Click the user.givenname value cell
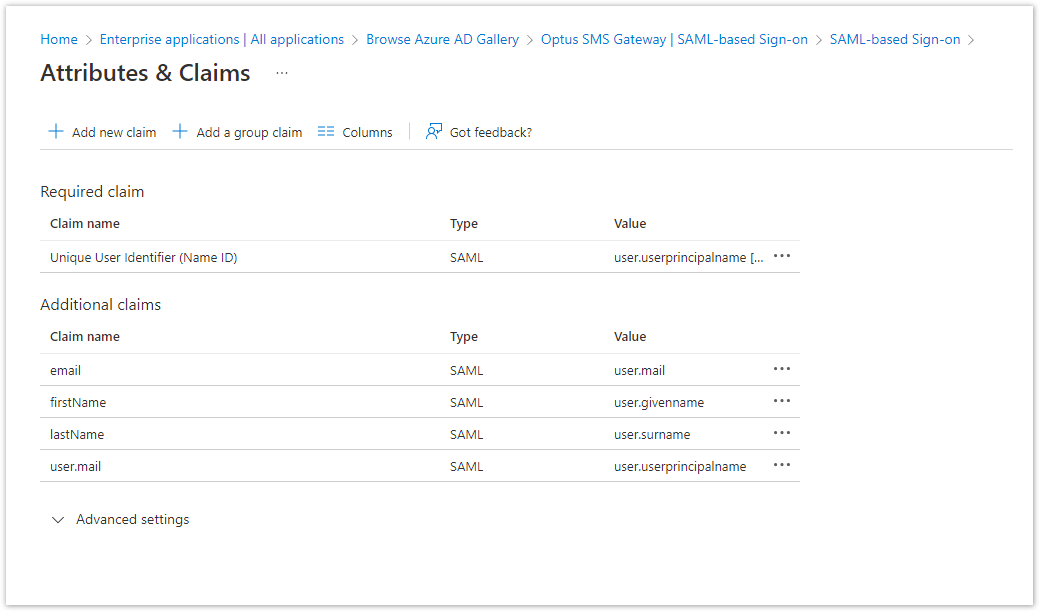This screenshot has height=611, width=1039. pos(659,403)
